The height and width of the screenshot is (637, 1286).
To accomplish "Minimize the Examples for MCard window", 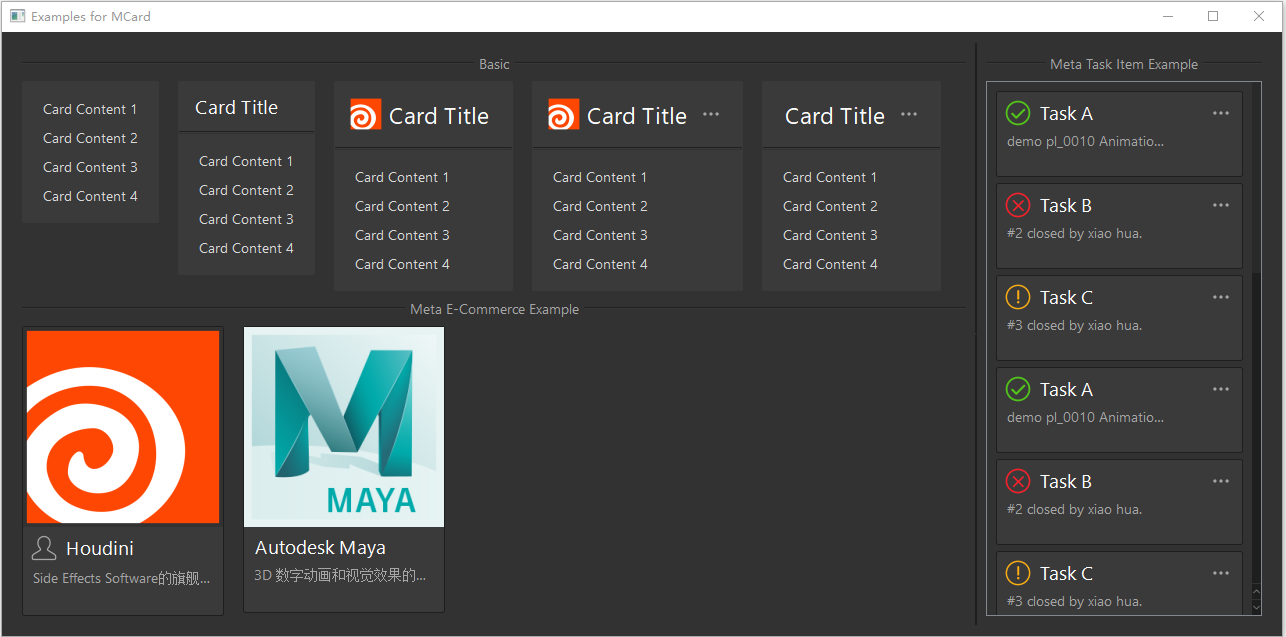I will 1167,16.
